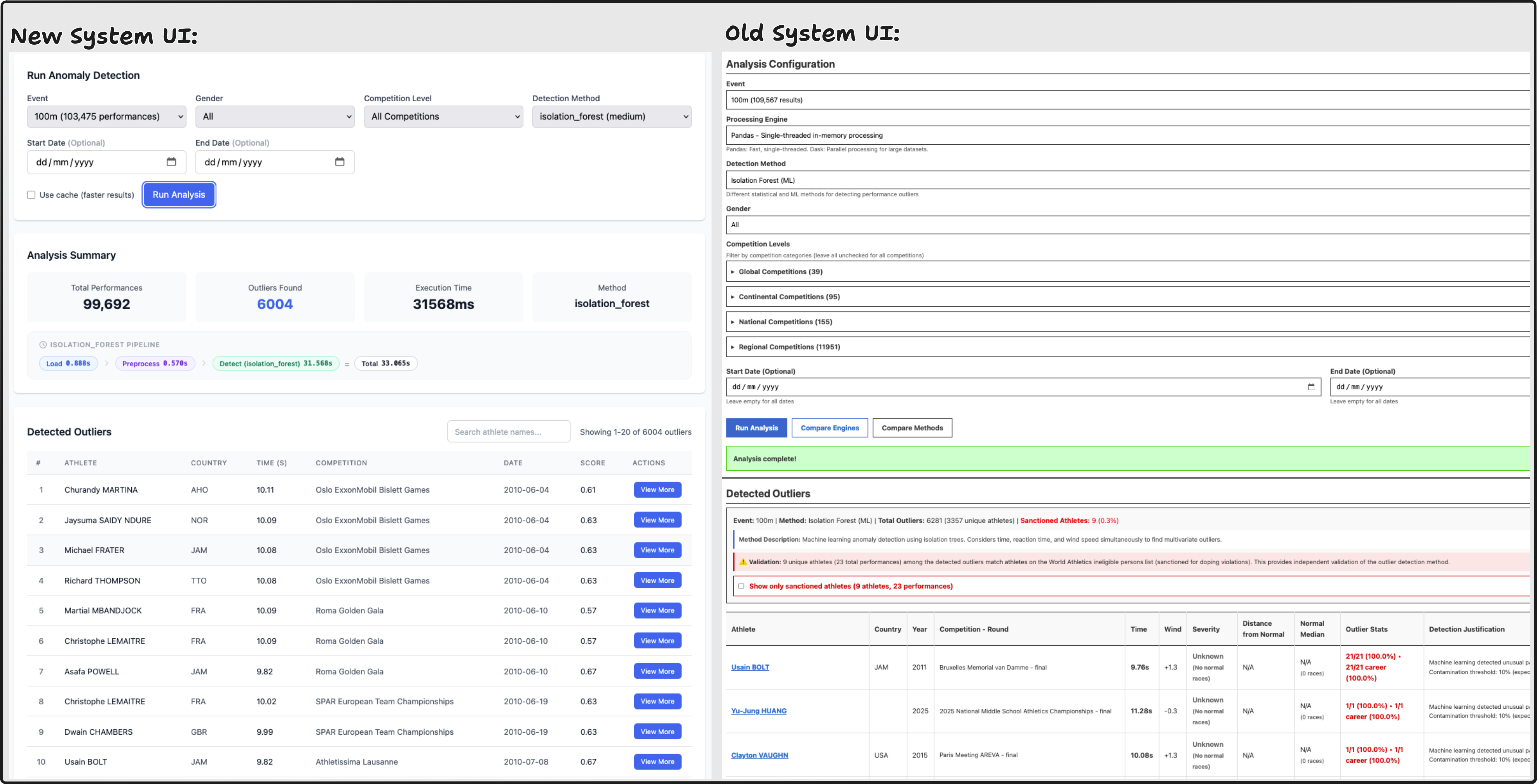Click the TIME (S) column header
The width and height of the screenshot is (1537, 784).
272,463
